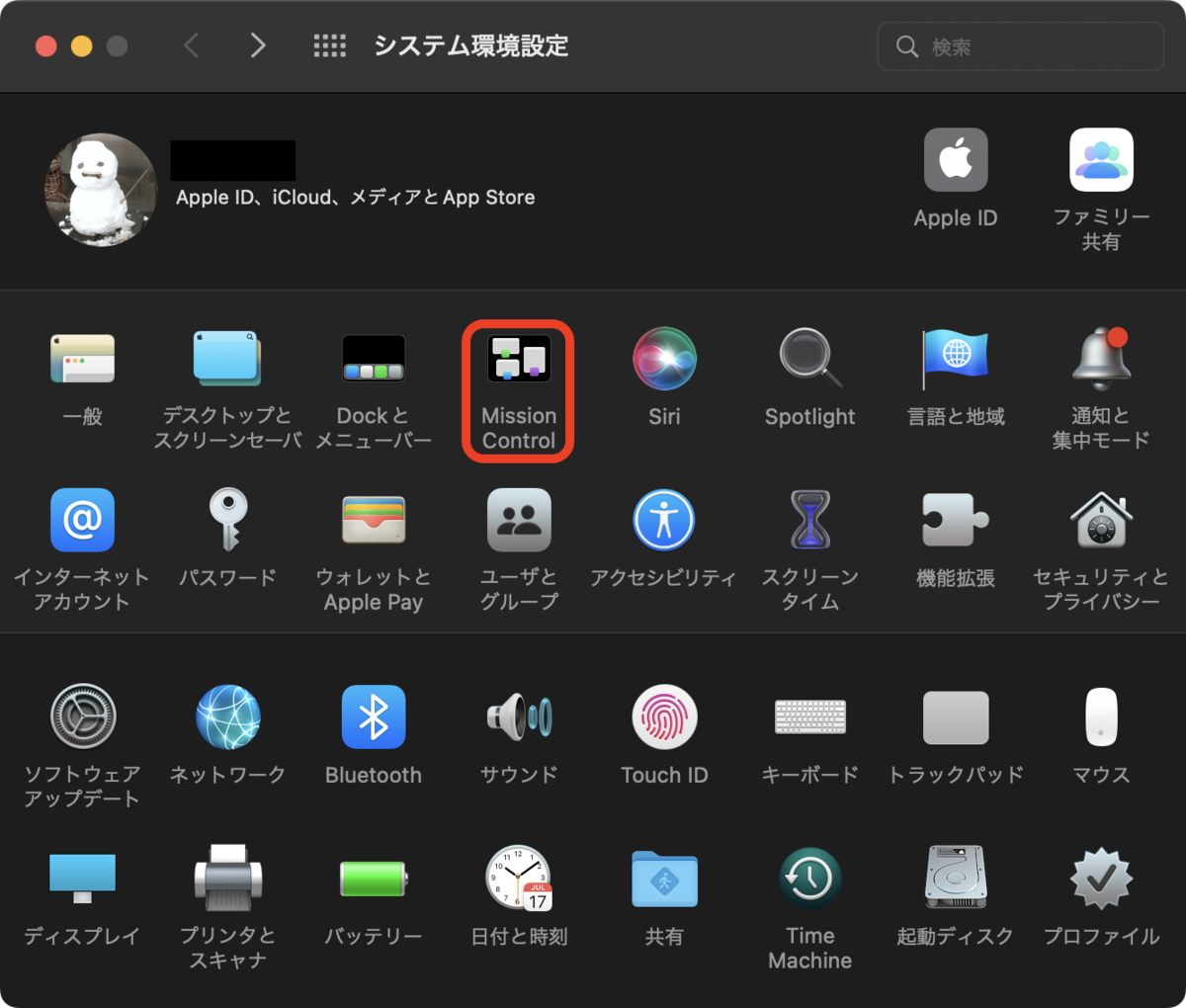The width and height of the screenshot is (1186, 1008).
Task: Open スクリーンタイム preferences
Action: pyautogui.click(x=810, y=520)
